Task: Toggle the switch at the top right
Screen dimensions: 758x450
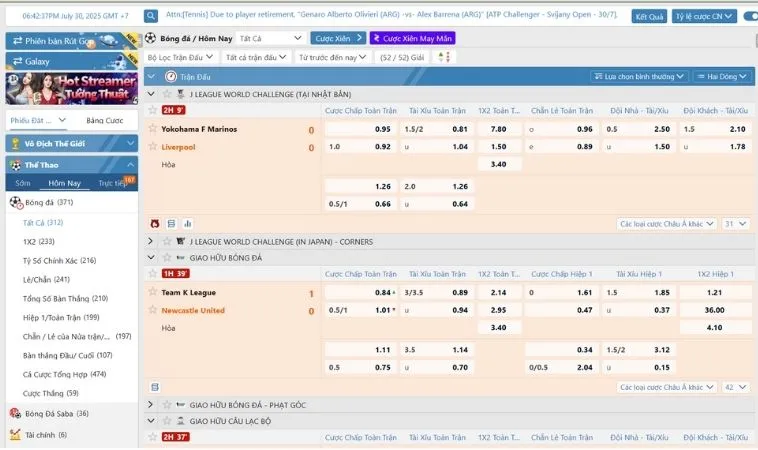Action: pyautogui.click(x=751, y=16)
